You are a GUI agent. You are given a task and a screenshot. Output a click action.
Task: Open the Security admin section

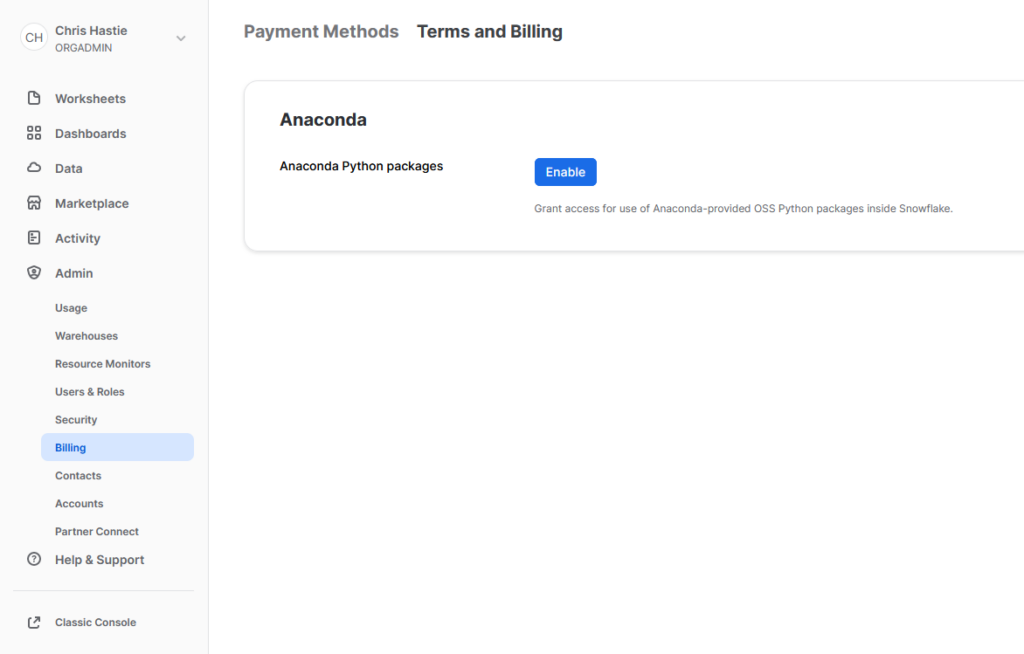[76, 420]
